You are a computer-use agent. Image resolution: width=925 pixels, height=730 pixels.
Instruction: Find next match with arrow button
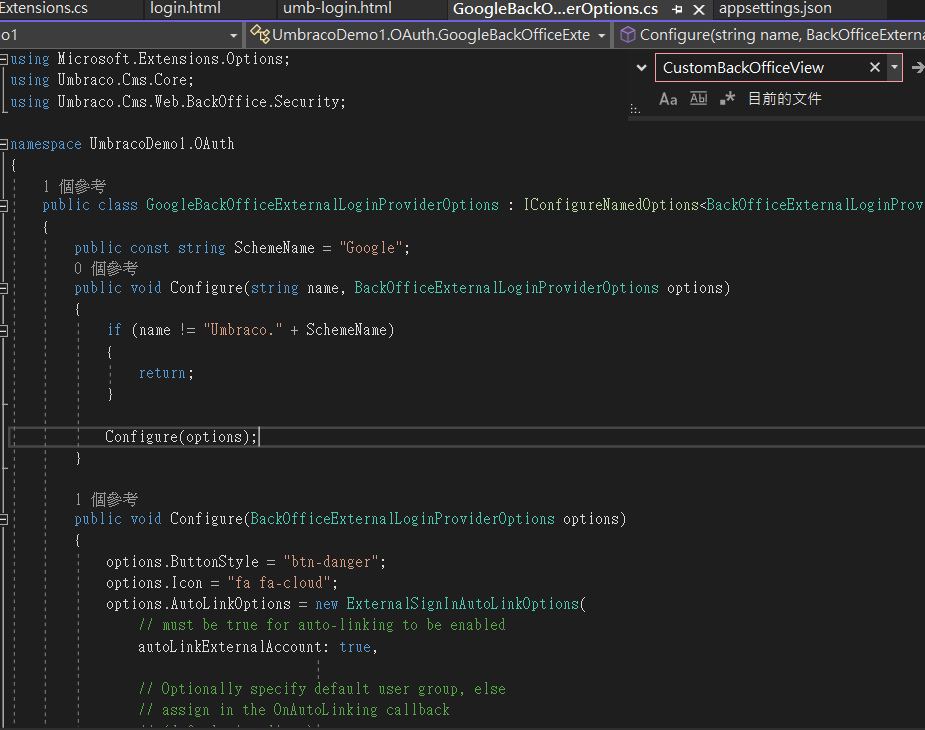point(918,68)
